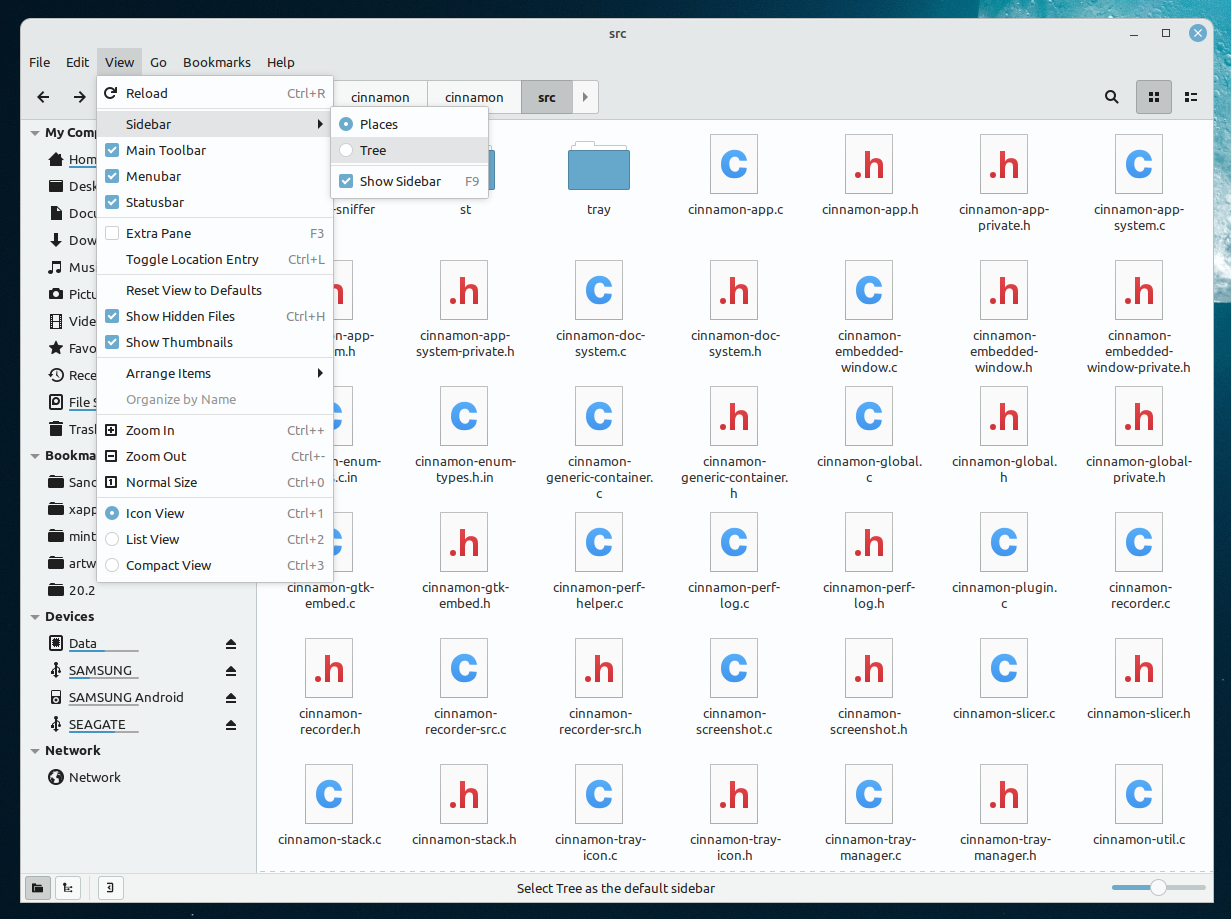The width and height of the screenshot is (1231, 919).
Task: Open the Help menu
Action: coord(281,62)
